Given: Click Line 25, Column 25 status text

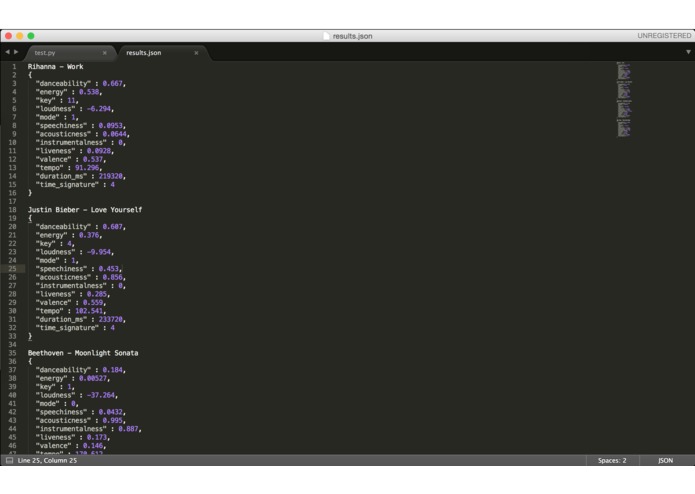Looking at the screenshot, I should click(47, 460).
